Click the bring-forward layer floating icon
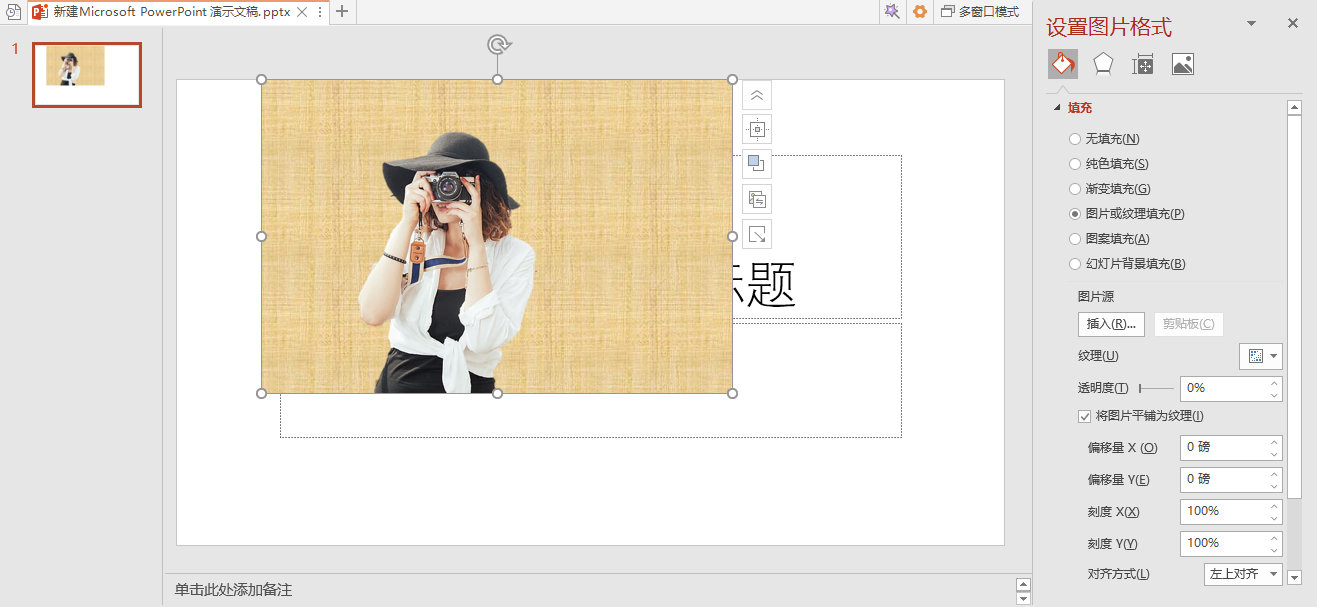Viewport: 1317px width, 607px height. [x=757, y=164]
